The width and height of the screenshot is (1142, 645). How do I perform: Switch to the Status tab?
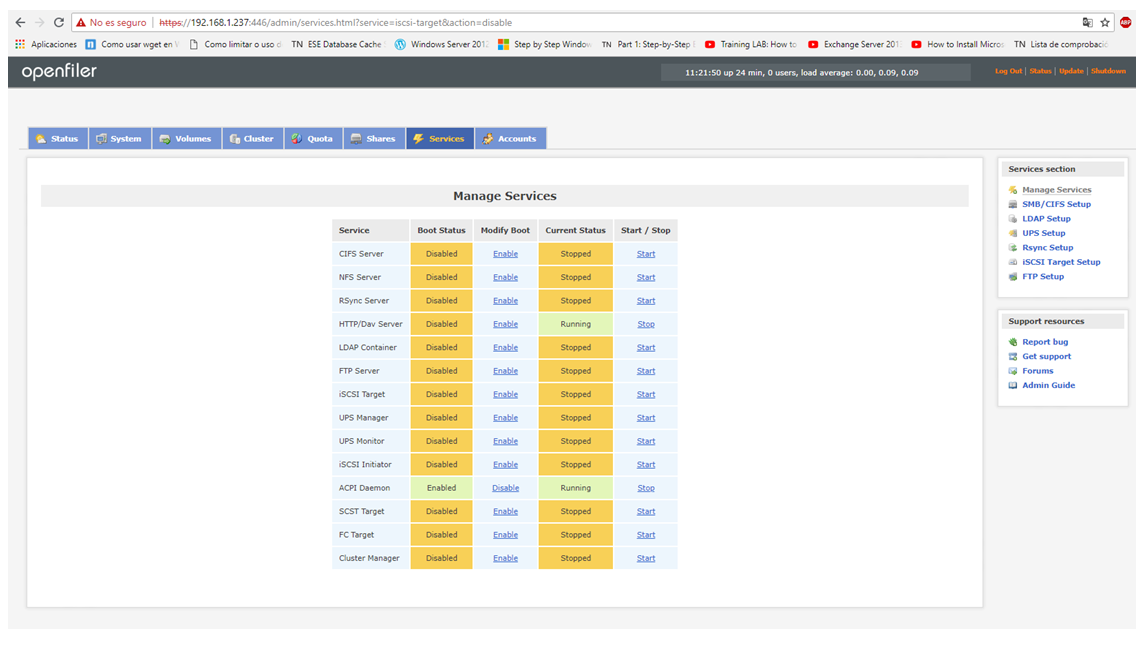[x=58, y=138]
